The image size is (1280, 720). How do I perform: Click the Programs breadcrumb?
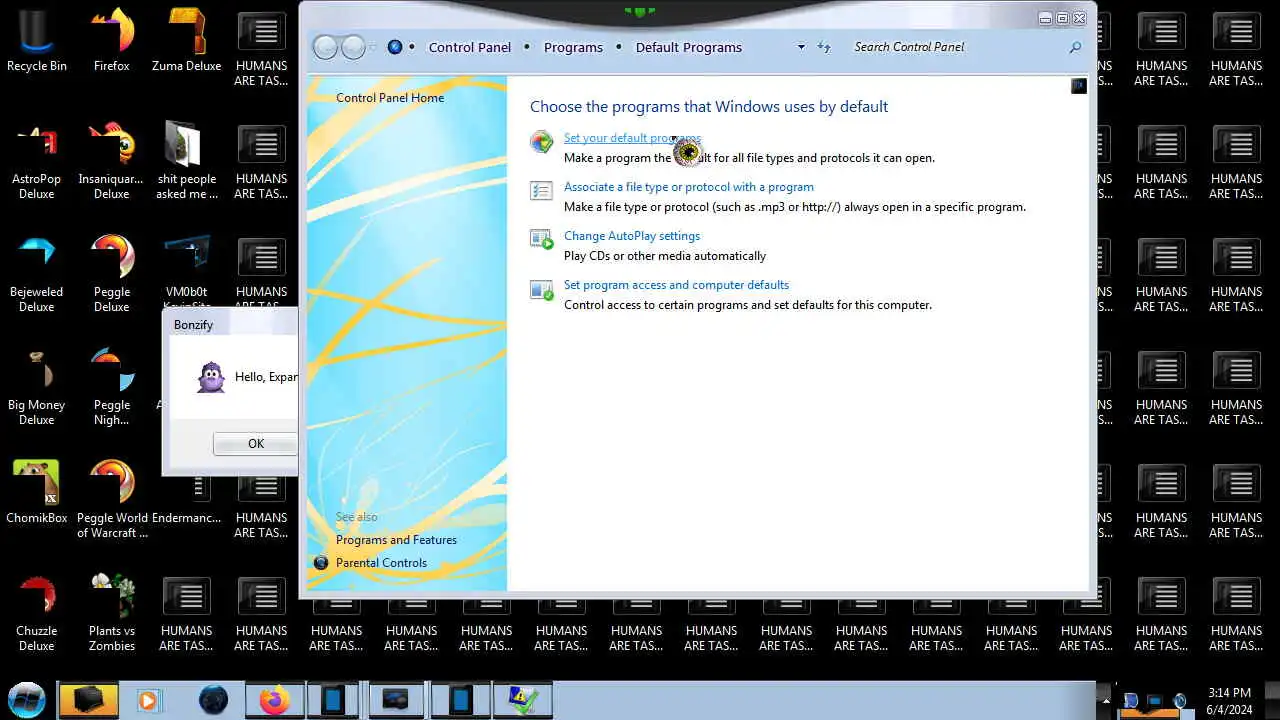point(573,47)
